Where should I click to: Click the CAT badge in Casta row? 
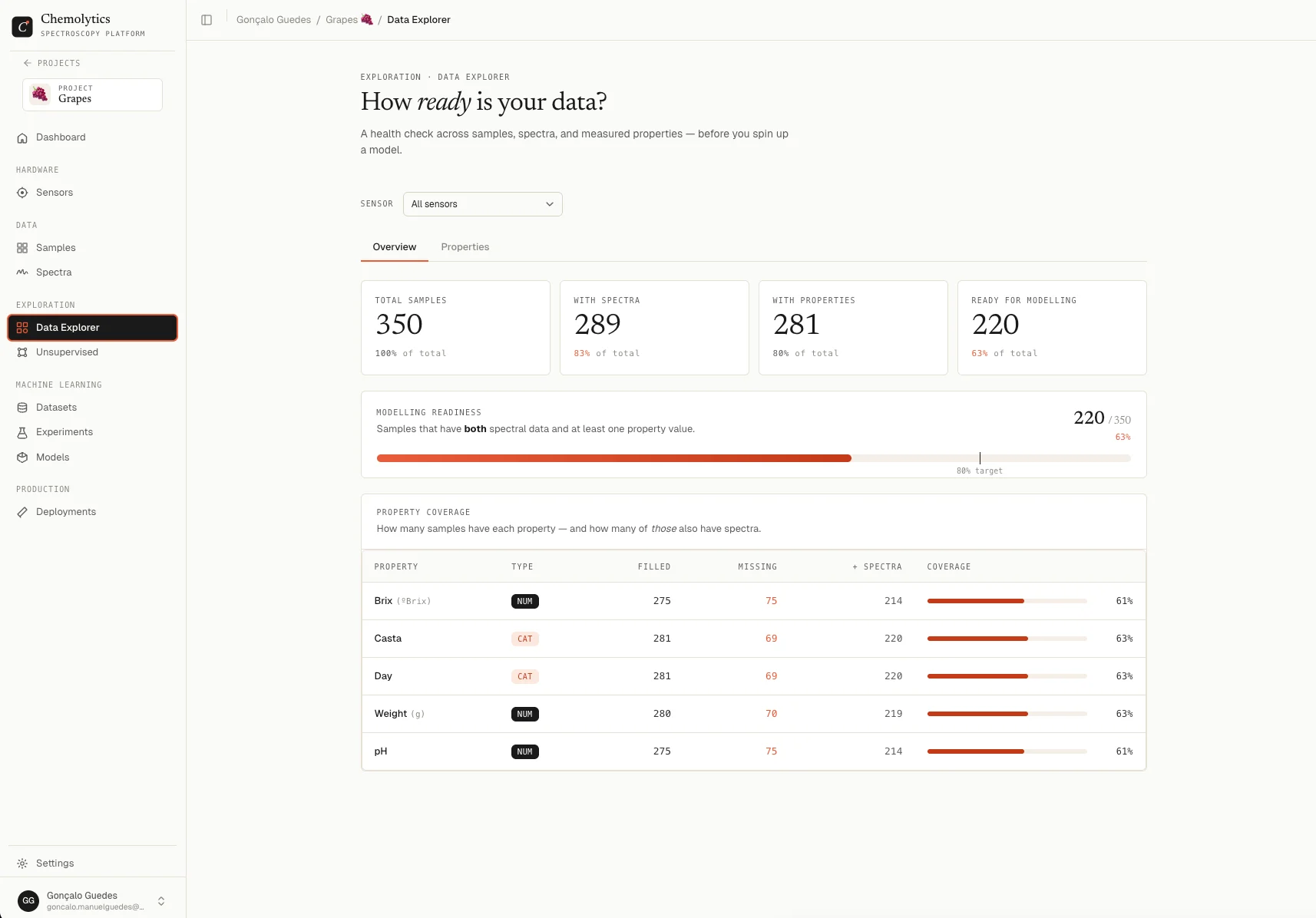[525, 639]
